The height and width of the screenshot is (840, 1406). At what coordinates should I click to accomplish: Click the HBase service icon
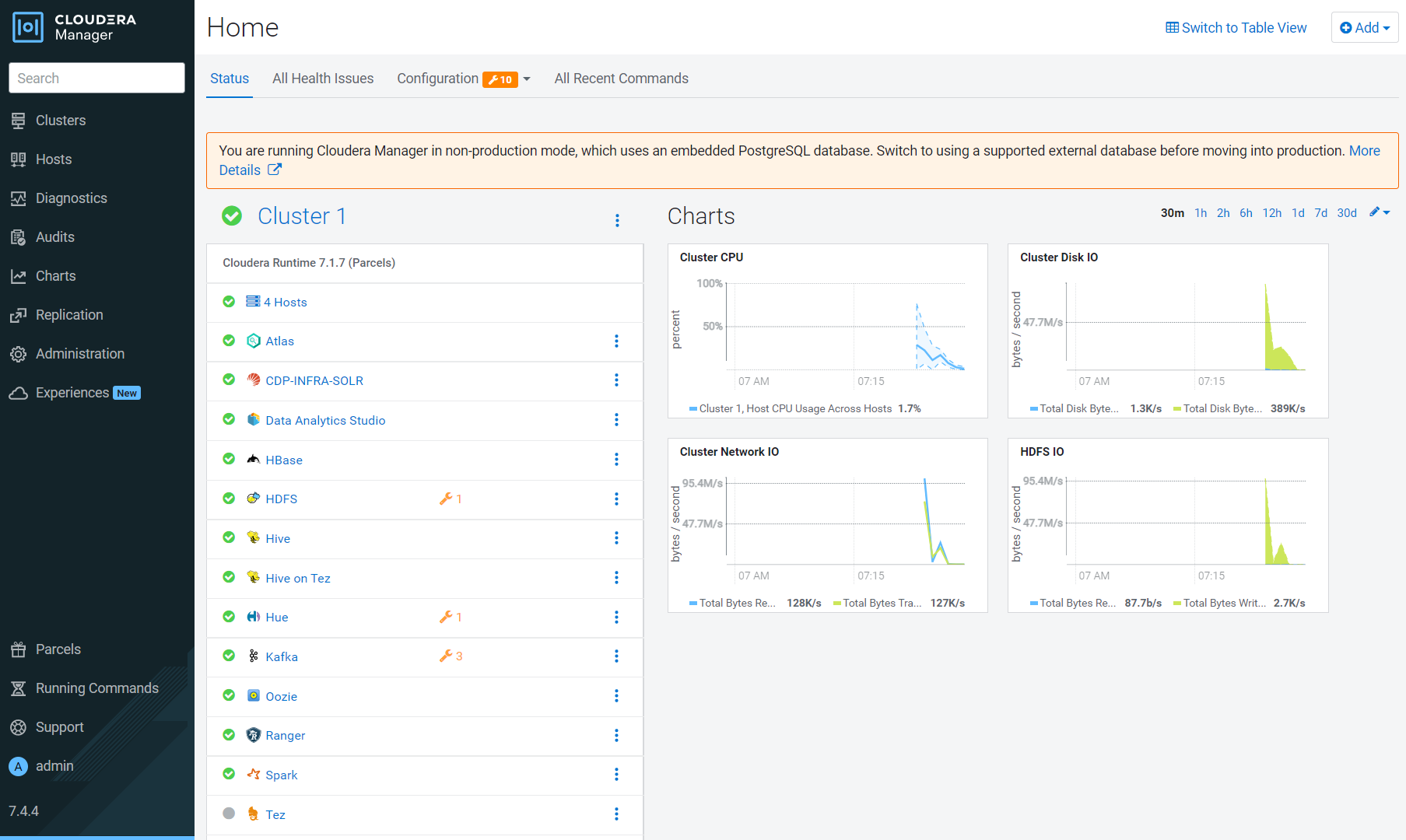254,459
